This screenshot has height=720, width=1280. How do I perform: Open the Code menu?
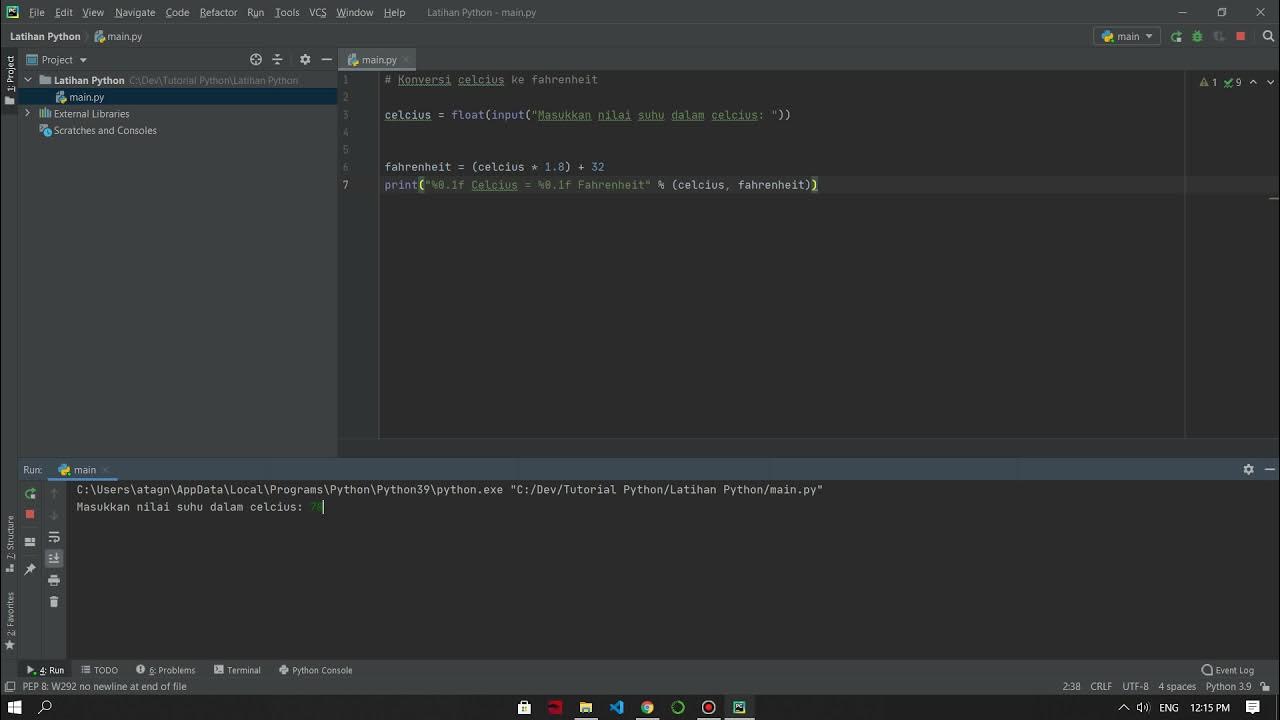pos(177,12)
